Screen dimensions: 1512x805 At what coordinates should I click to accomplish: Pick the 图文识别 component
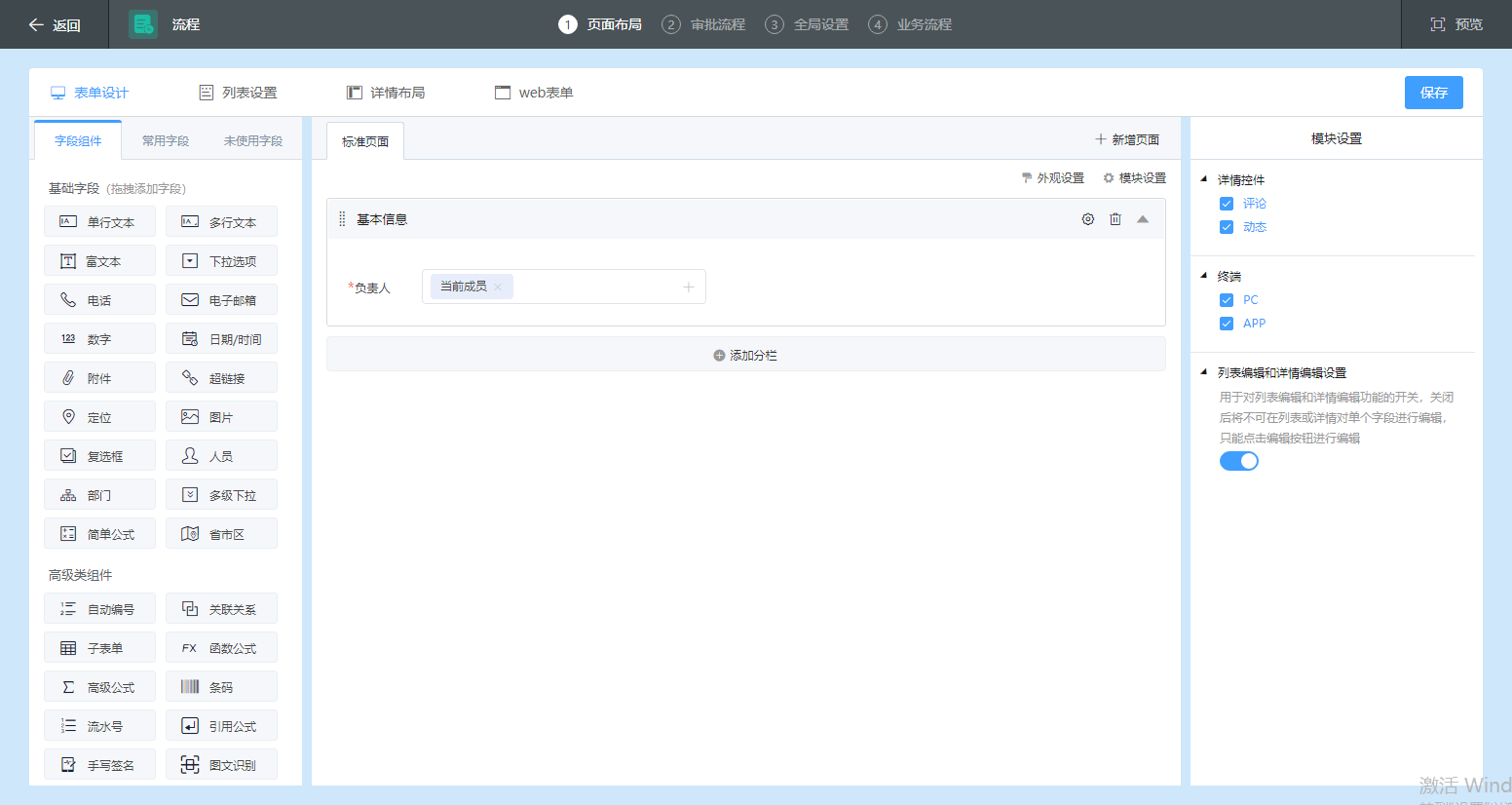221,765
